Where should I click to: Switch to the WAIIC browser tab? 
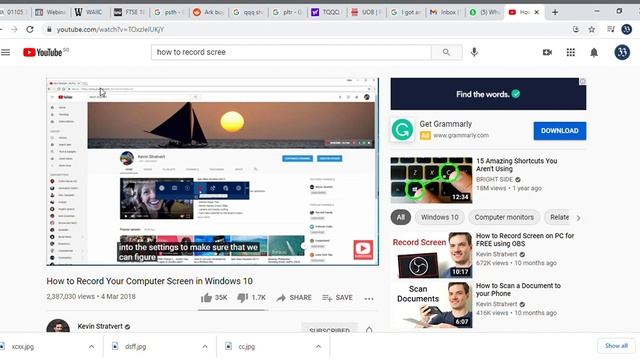[89, 12]
